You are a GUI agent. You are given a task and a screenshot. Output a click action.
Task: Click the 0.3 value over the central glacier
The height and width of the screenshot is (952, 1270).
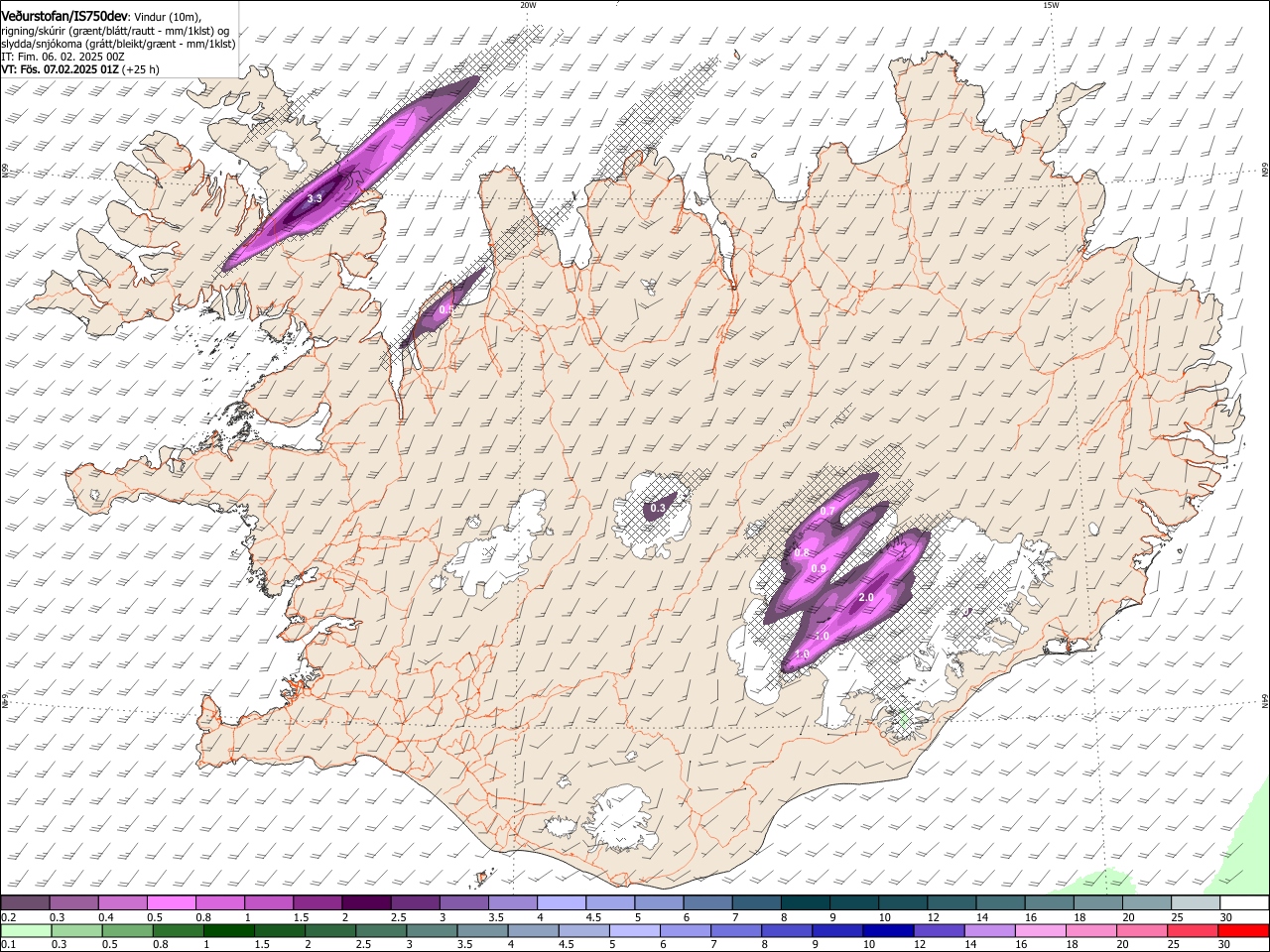pyautogui.click(x=658, y=509)
